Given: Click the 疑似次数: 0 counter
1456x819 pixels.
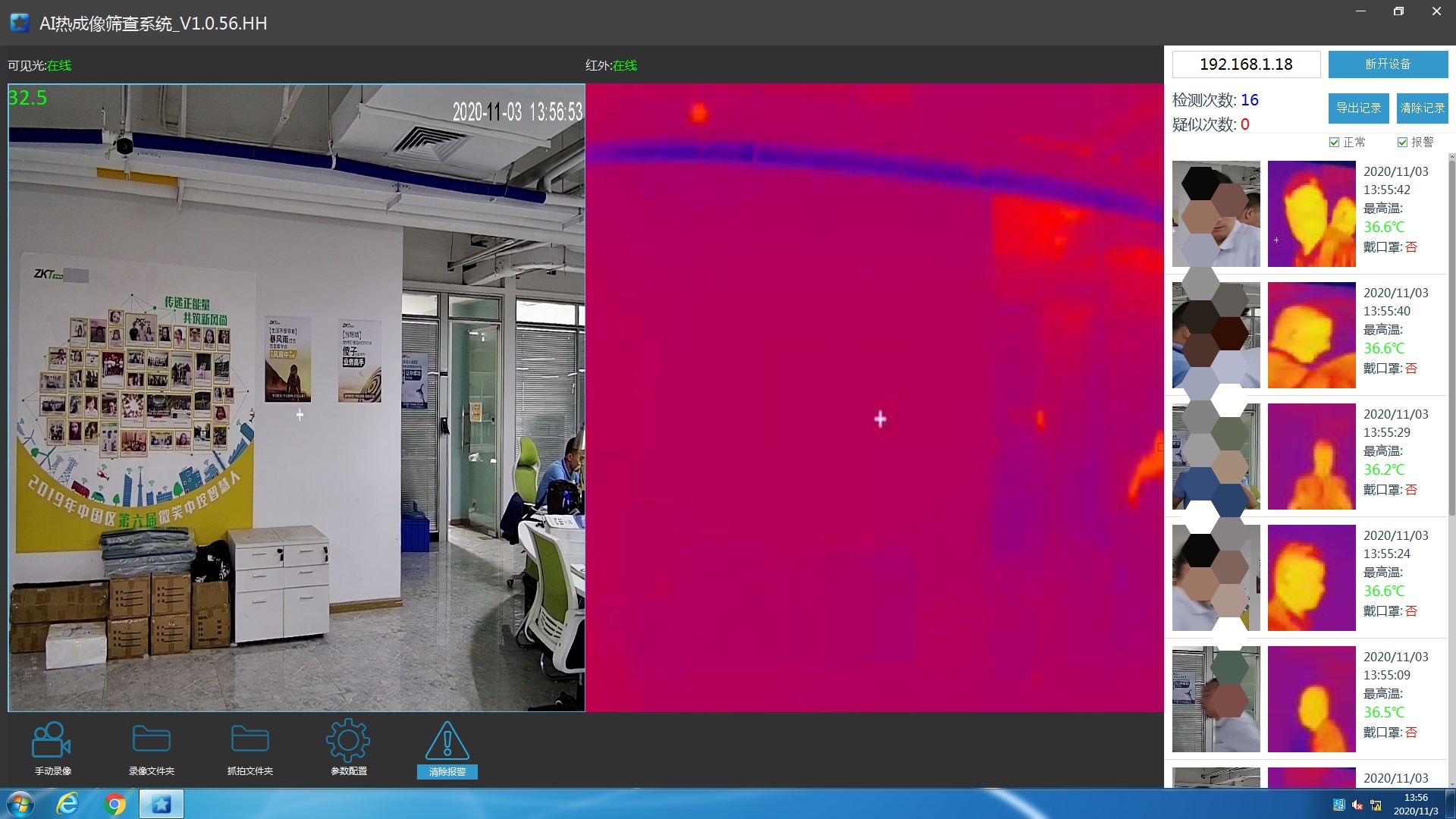Looking at the screenshot, I should tap(1210, 124).
